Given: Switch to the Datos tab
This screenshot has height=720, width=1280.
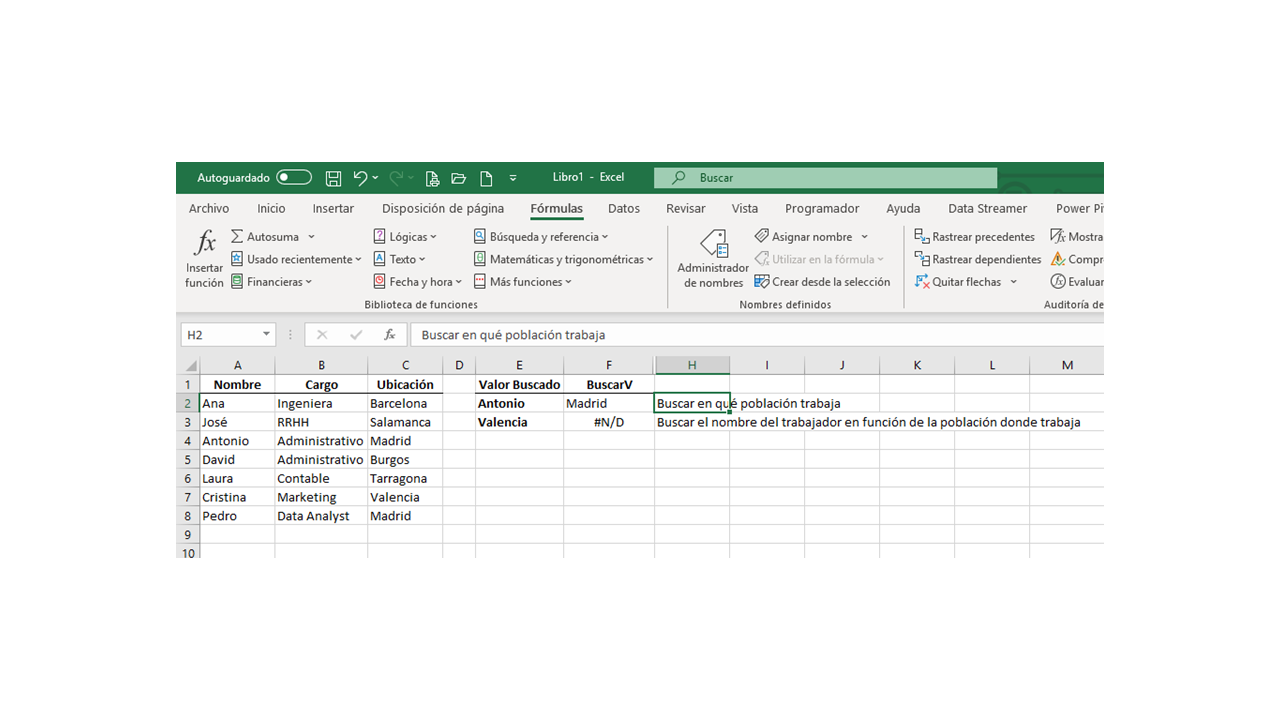Looking at the screenshot, I should pyautogui.click(x=624, y=209).
